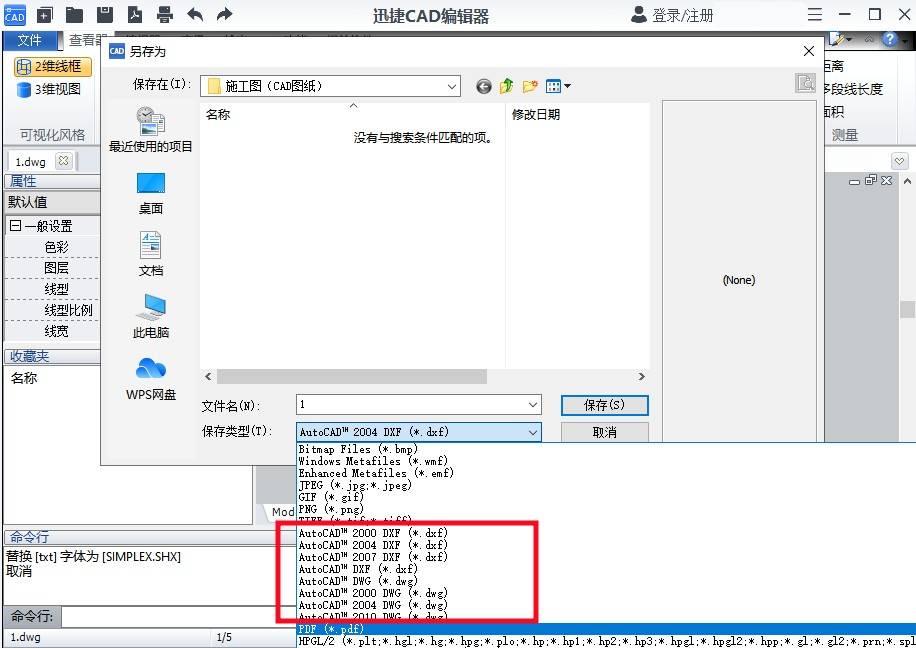Collapse the 保存类型 file type dropdown
This screenshot has height=648, width=916.
coord(532,432)
